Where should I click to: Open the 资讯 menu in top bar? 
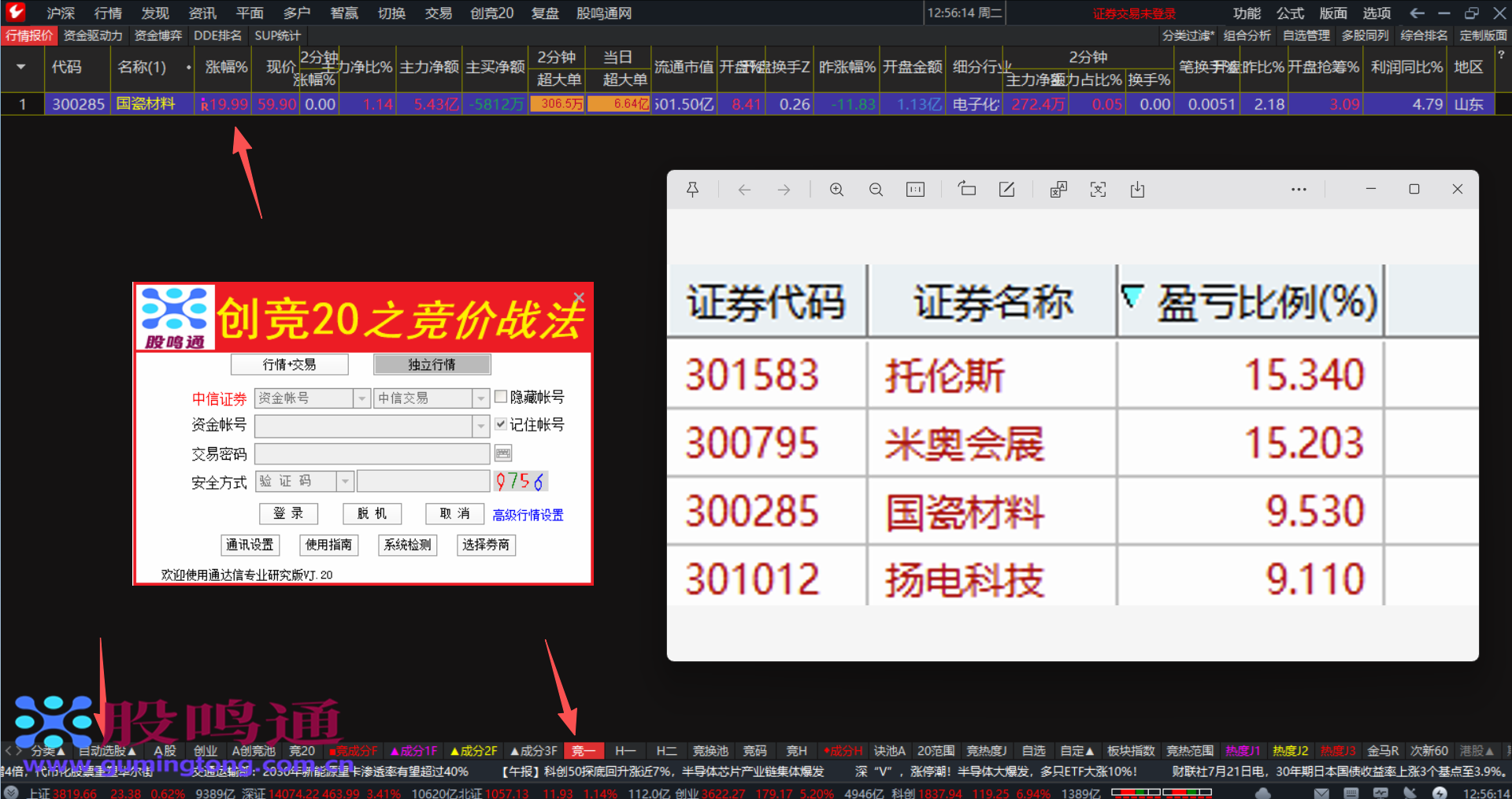(x=202, y=13)
